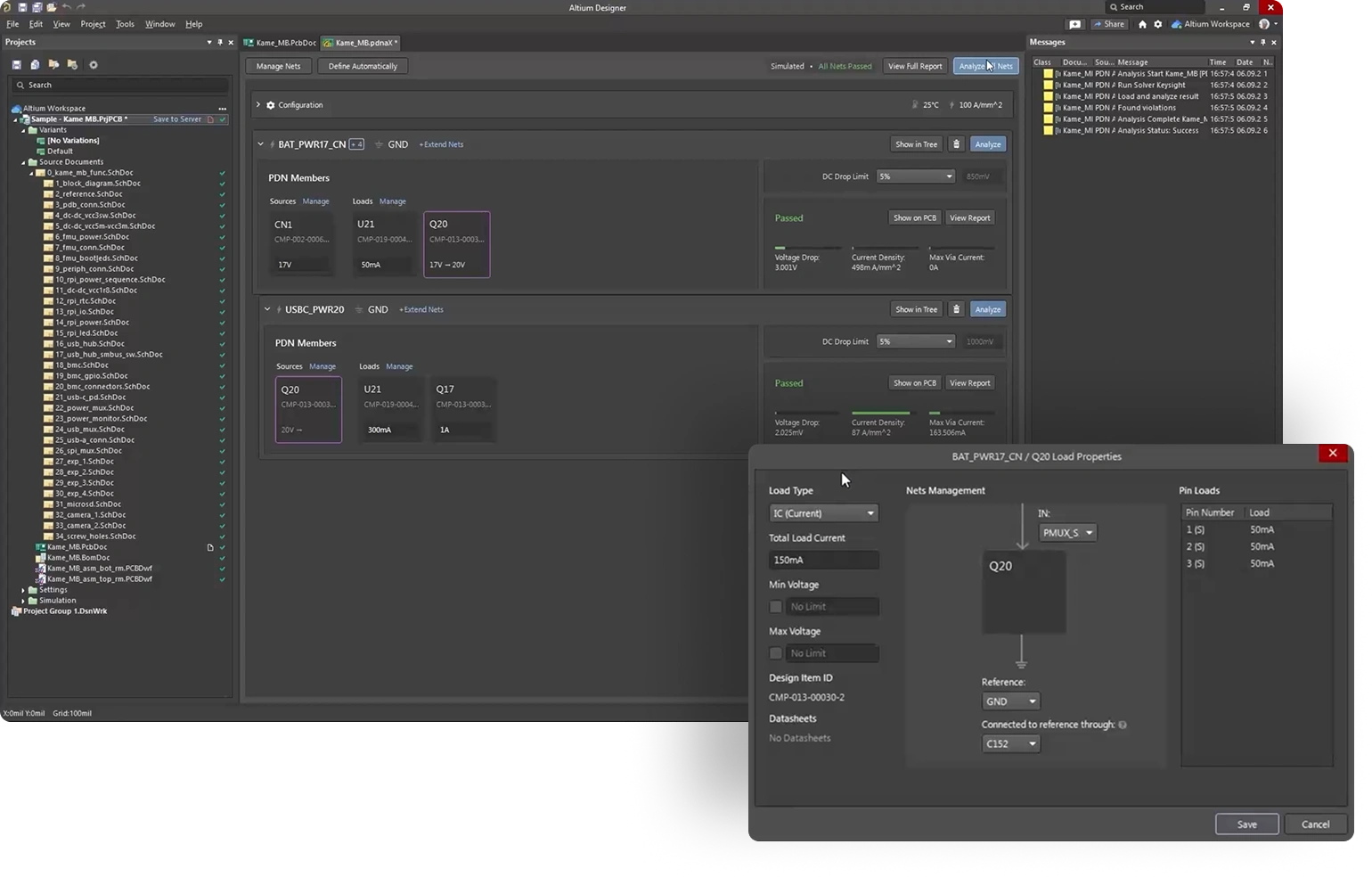Select Q20 load card under BAT_PWR17_CN
Viewport: 1372px width, 877px height.
456,244
